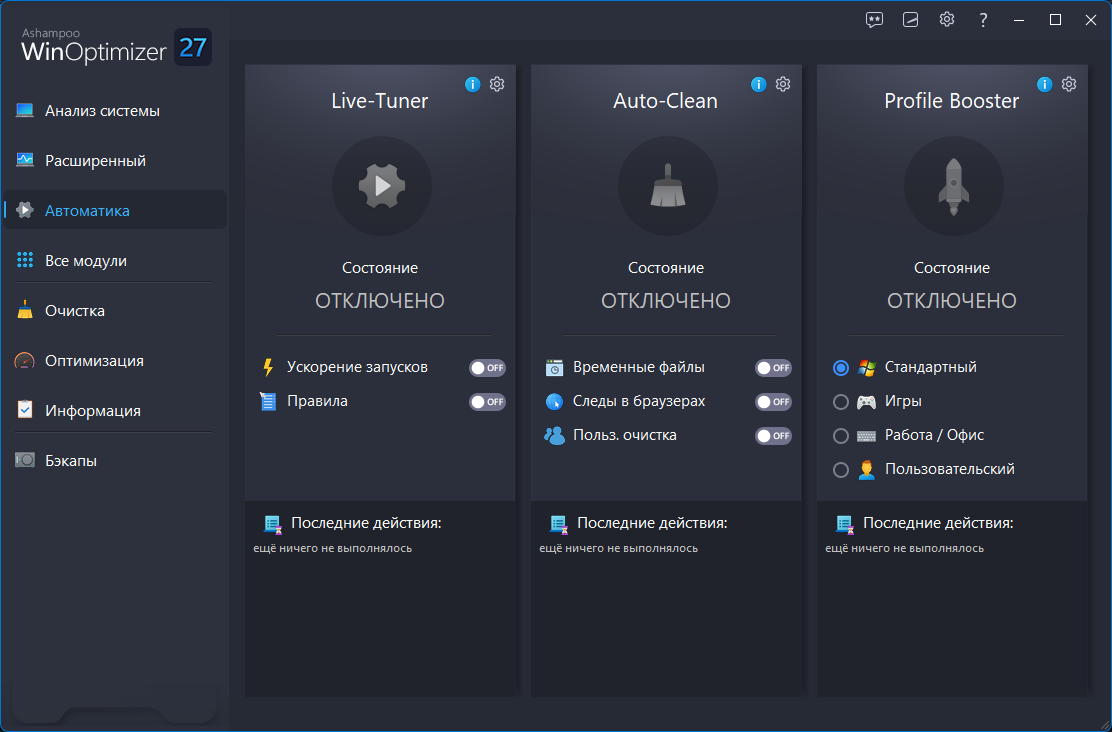This screenshot has width=1112, height=732.
Task: Click the Auto-Clean info icon
Action: coord(758,84)
